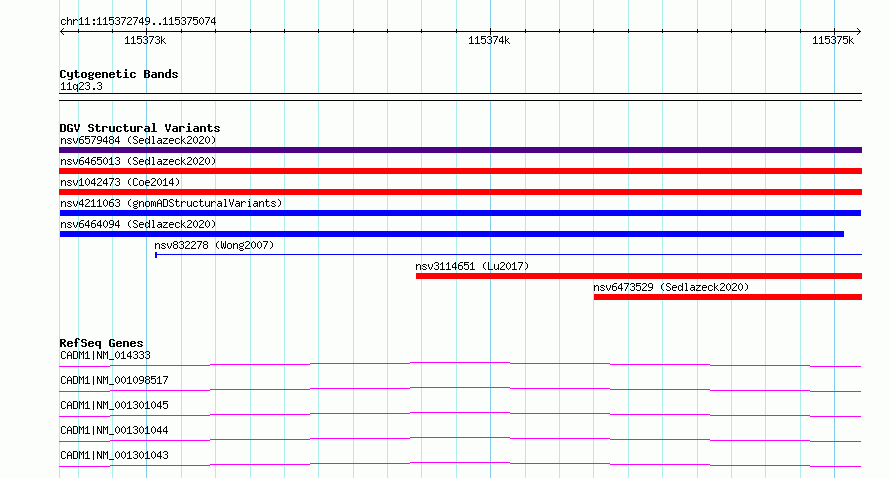Screen dimensions: 890x478
Task: Click the magenta NM_001301045 gene line
Action: click(x=460, y=414)
